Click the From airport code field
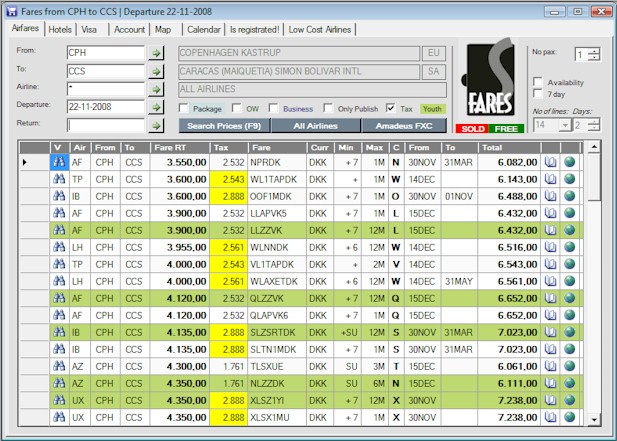Viewport: 617px width, 441px height. 105,53
